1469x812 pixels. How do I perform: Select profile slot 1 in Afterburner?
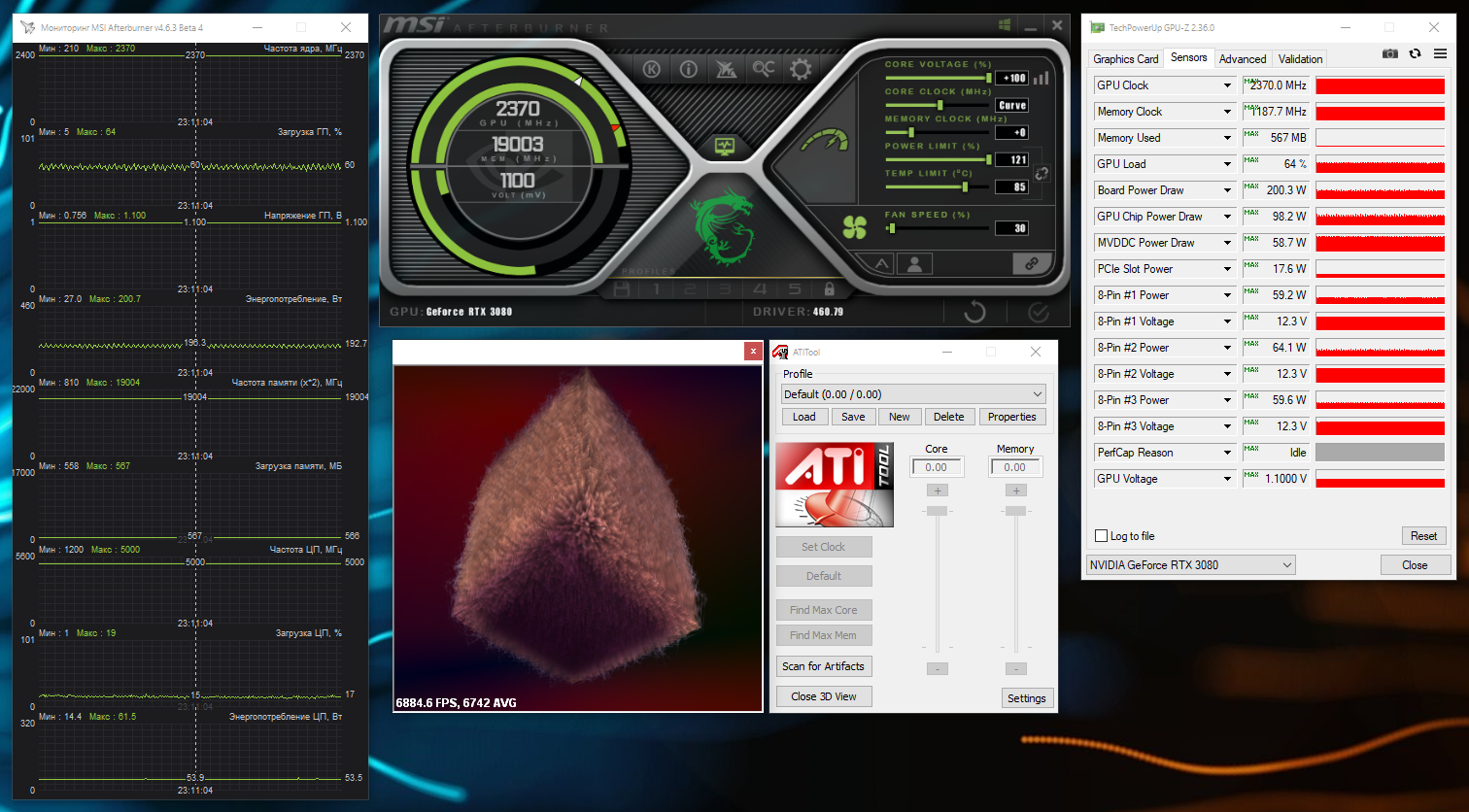(x=657, y=289)
